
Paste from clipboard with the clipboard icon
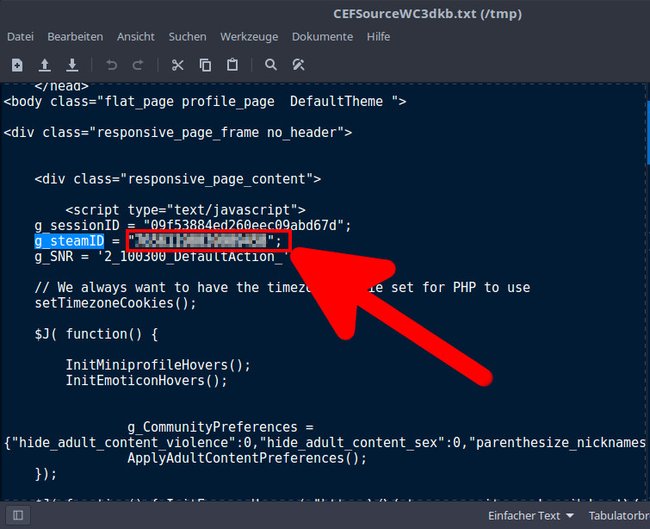pyautogui.click(x=232, y=65)
